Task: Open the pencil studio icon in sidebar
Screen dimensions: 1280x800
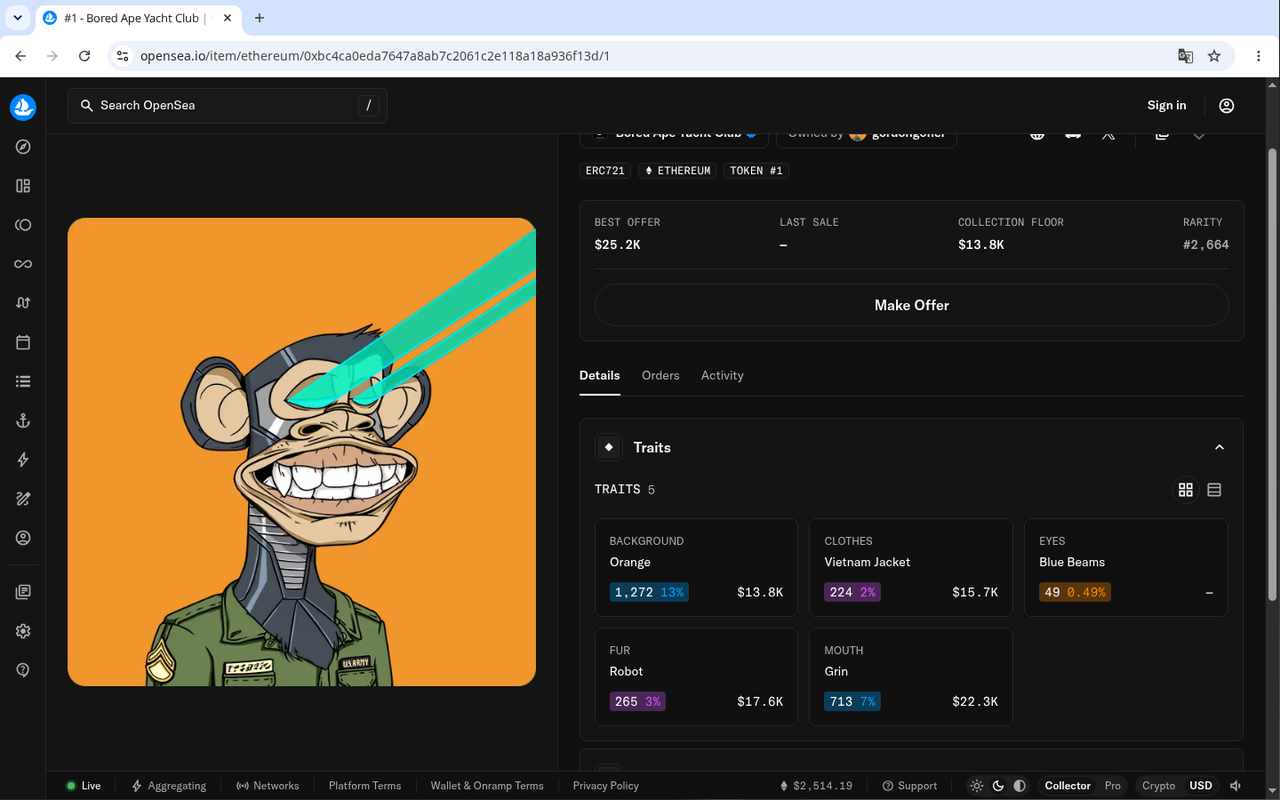Action: pos(23,499)
